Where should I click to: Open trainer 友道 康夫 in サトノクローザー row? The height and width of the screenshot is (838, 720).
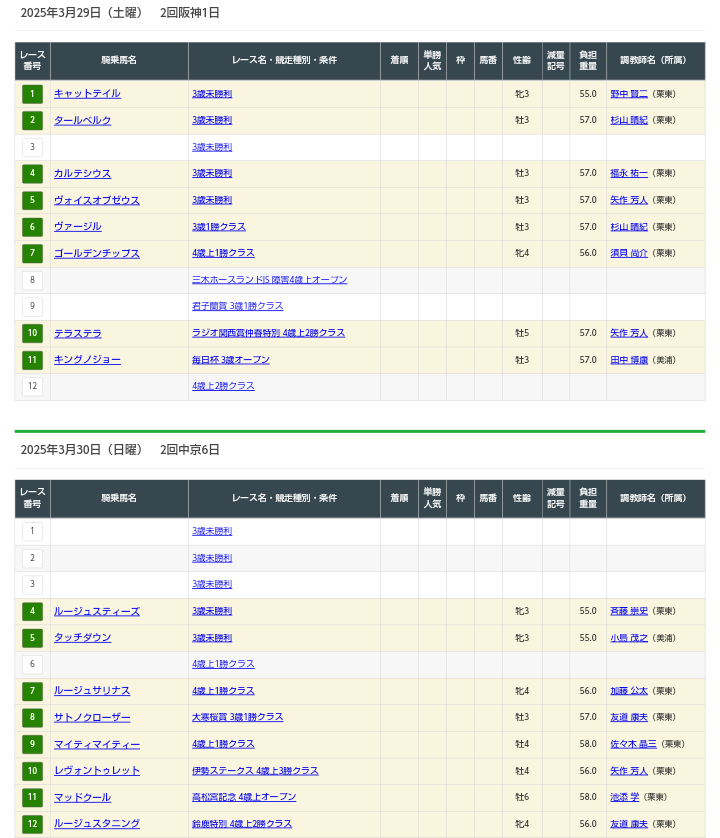coord(629,717)
